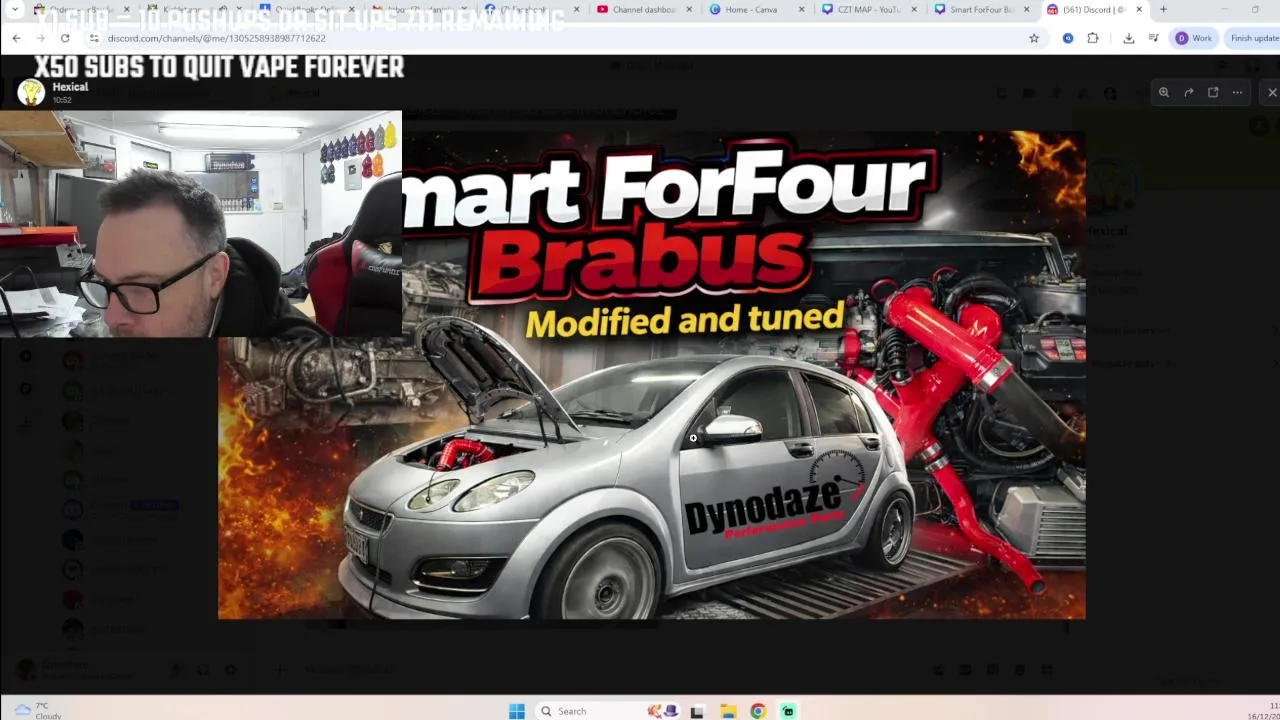1280x720 pixels.
Task: Open the image in browser icon
Action: coord(1213,92)
